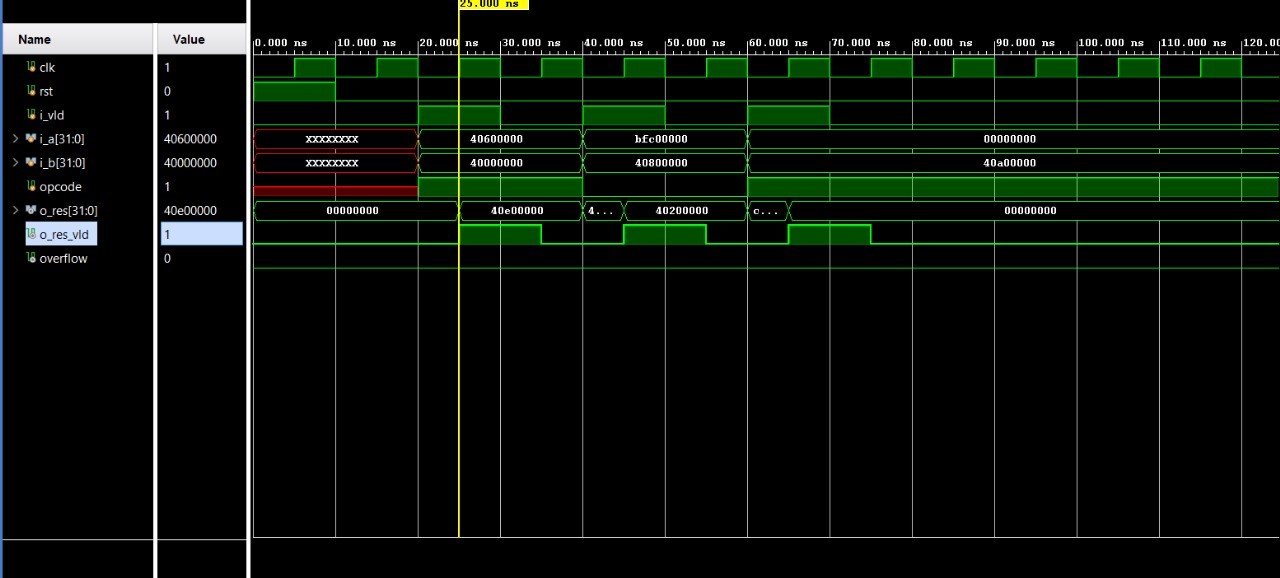
Task: Click the yellow 25.000 ns cursor flag
Action: click(493, 5)
